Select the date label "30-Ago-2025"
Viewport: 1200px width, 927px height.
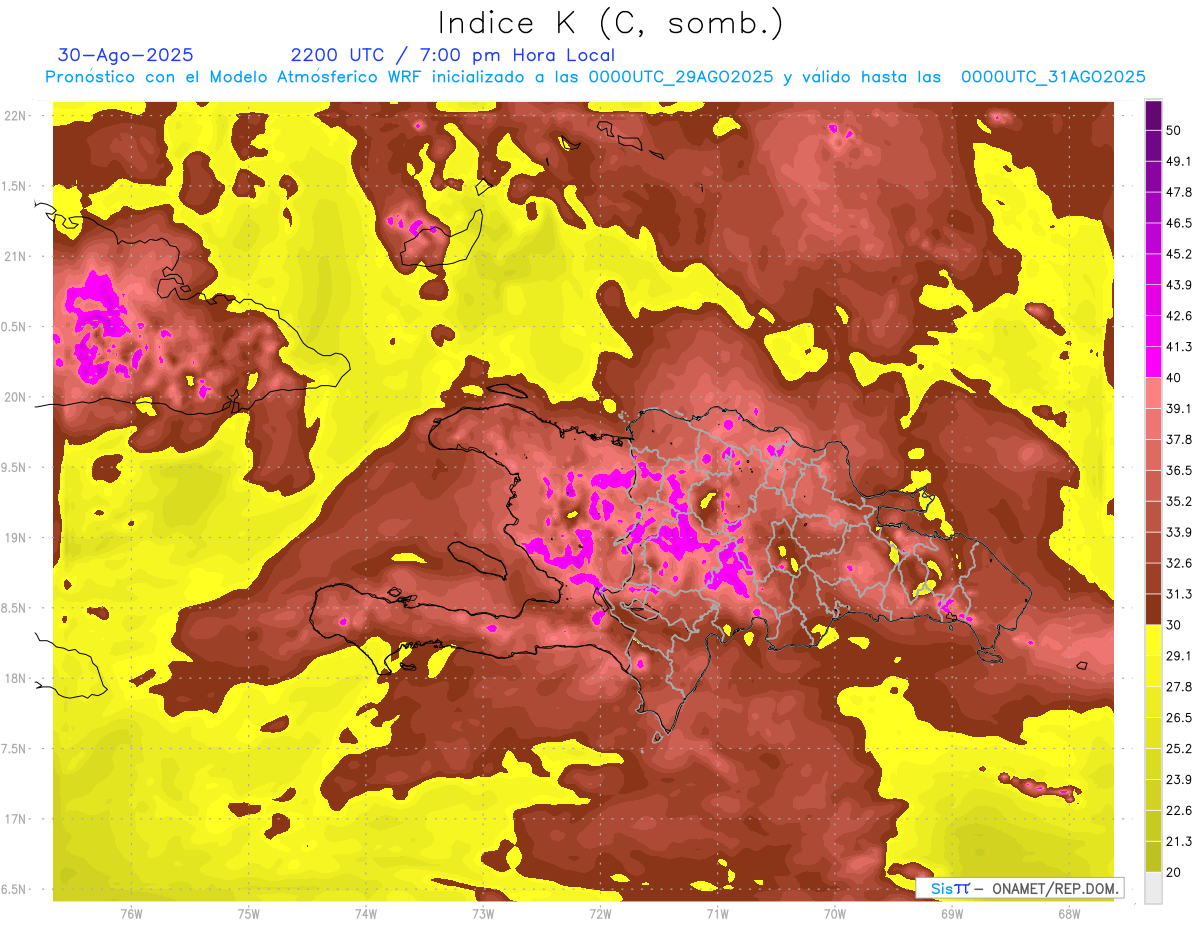126,55
